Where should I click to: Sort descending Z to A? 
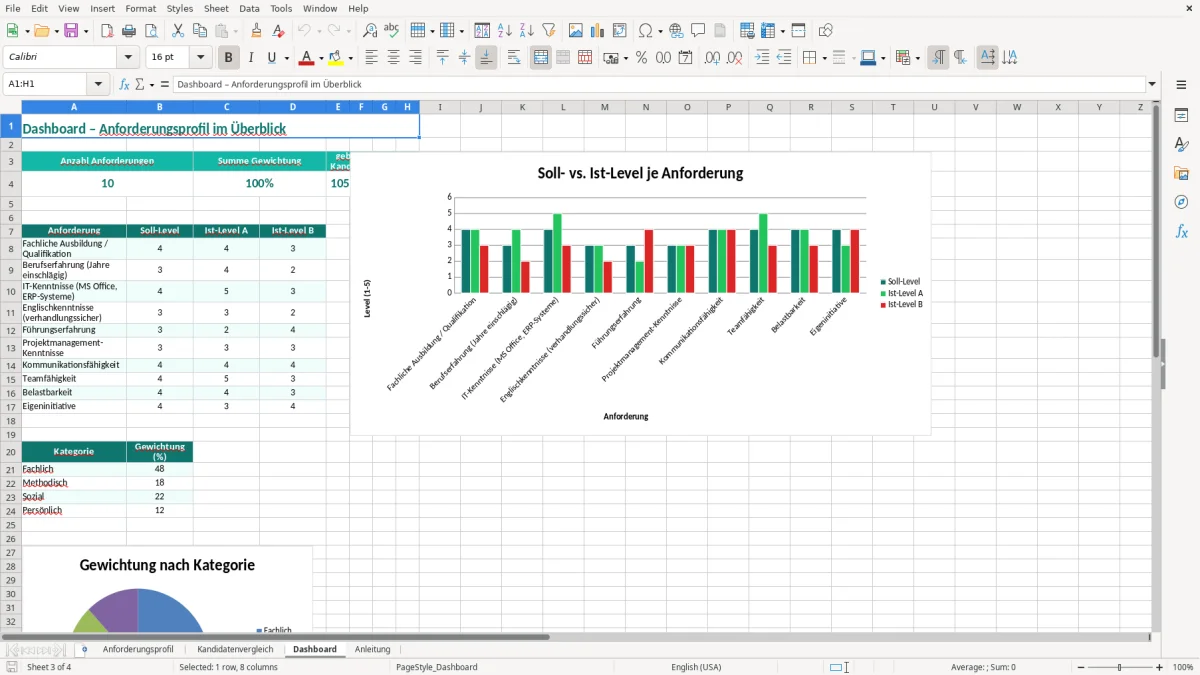(x=526, y=31)
